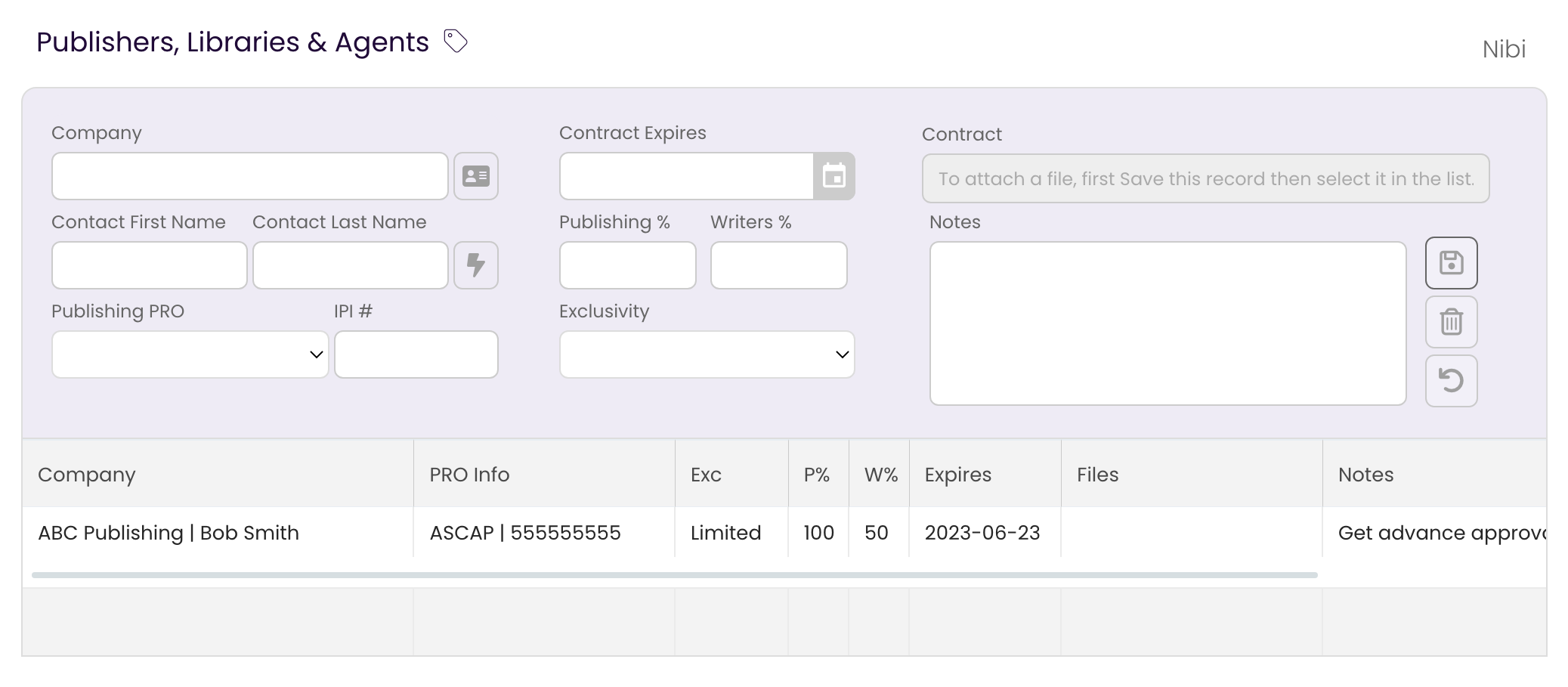Open the Publishing PRO dropdown

pos(190,354)
